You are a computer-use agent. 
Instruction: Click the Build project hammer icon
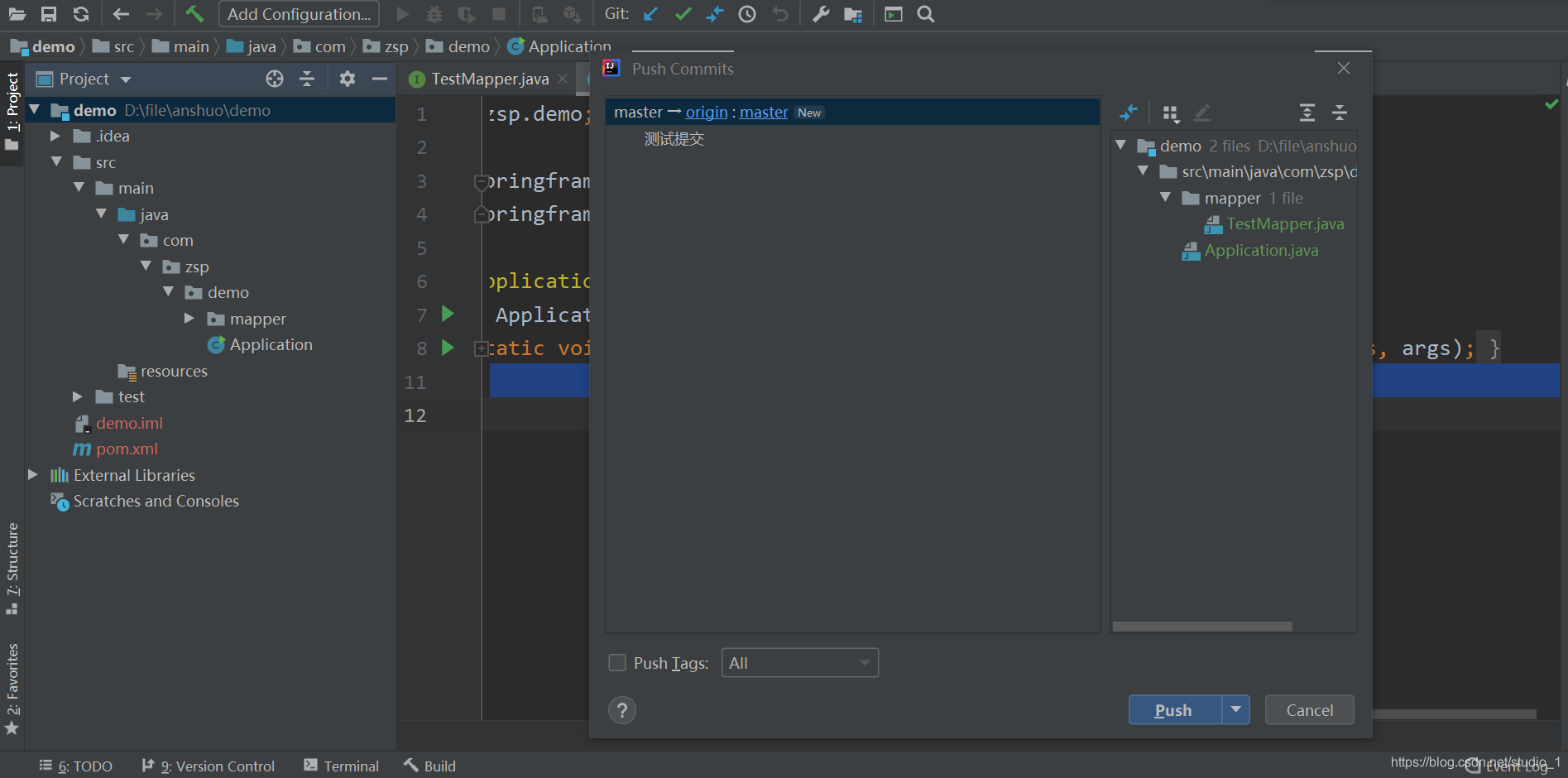point(194,13)
